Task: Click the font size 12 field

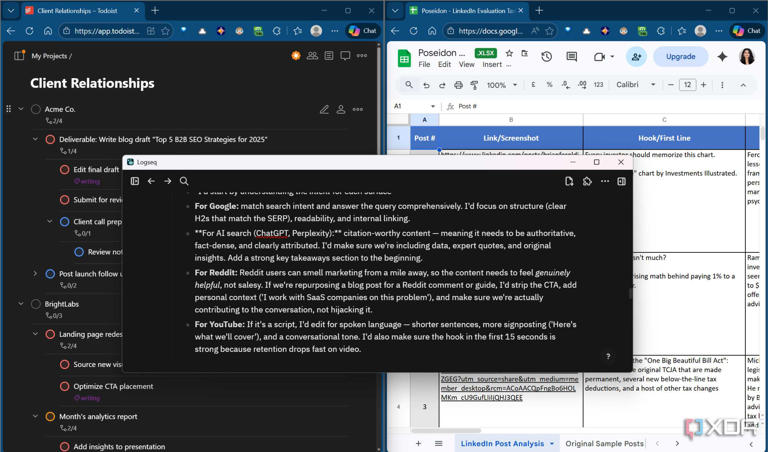Action: click(x=687, y=85)
